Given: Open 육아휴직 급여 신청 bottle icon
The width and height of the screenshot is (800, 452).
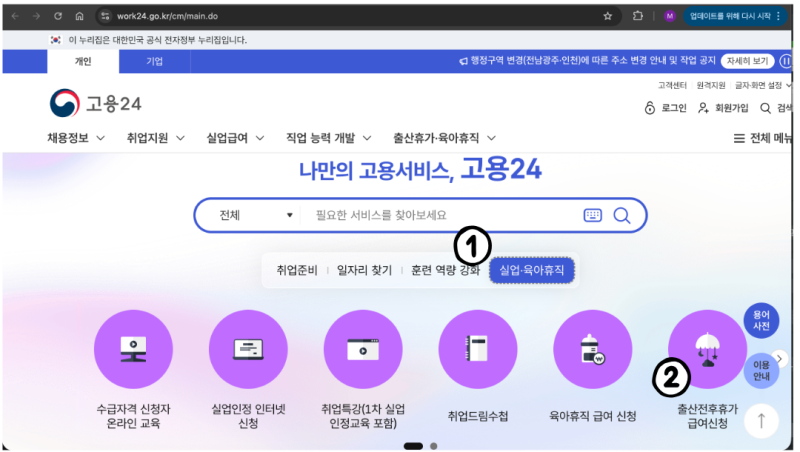Looking at the screenshot, I should 592,349.
